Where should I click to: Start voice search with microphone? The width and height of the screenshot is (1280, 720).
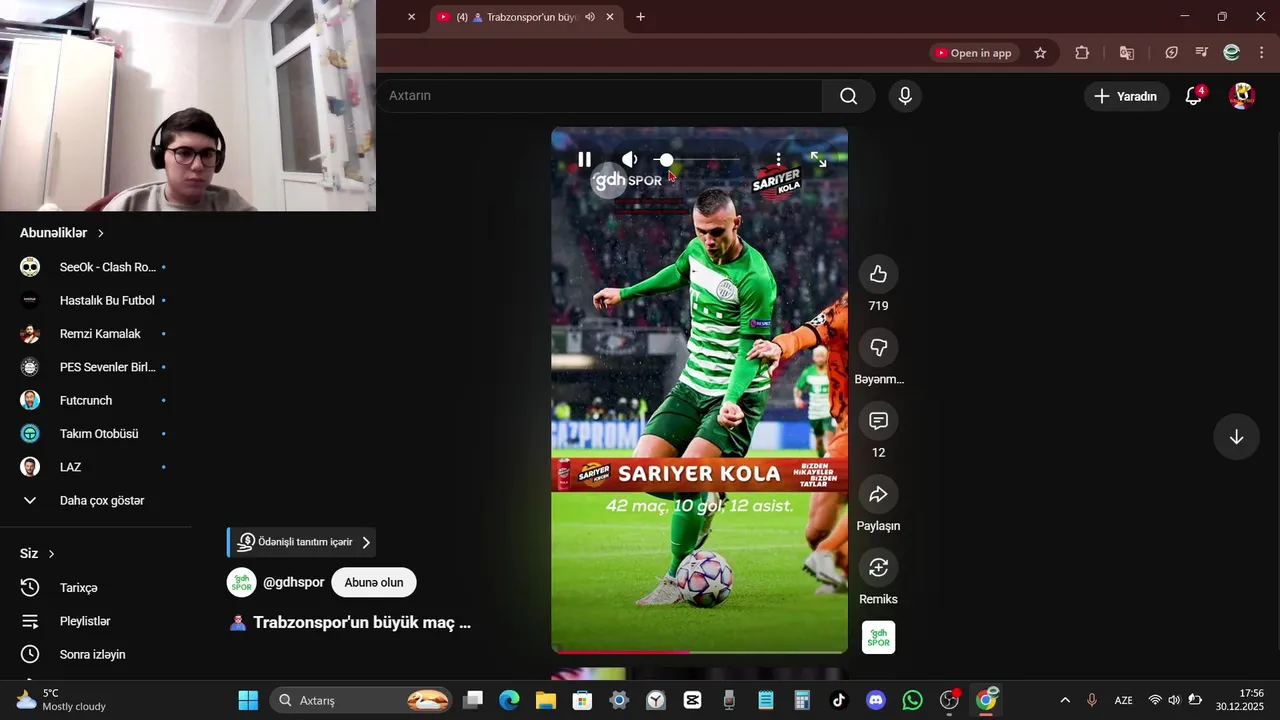click(x=905, y=96)
